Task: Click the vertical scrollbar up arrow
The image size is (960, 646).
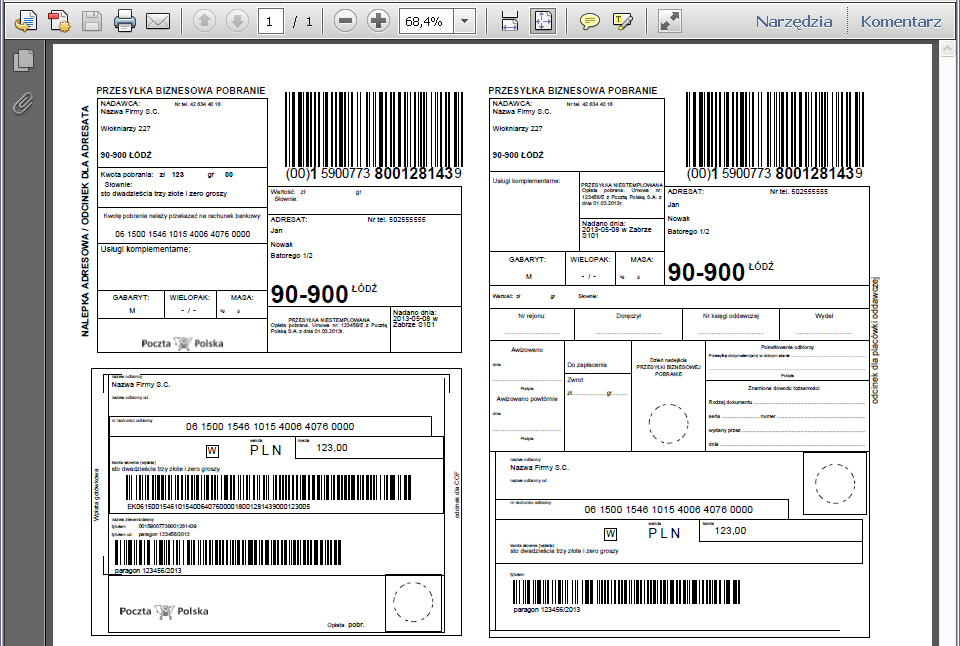Action: coord(948,50)
